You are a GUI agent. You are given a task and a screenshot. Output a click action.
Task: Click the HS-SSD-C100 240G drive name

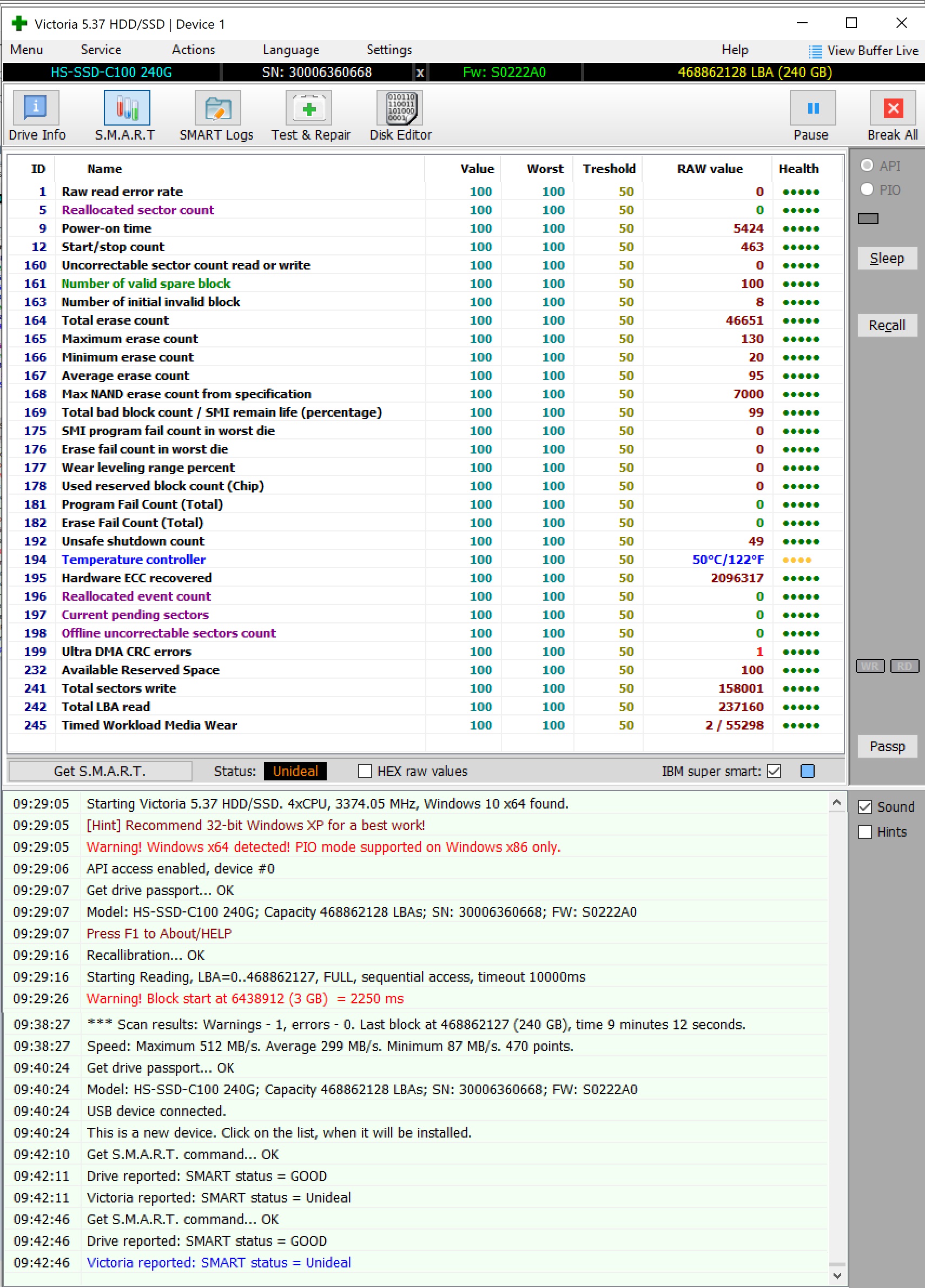(111, 73)
